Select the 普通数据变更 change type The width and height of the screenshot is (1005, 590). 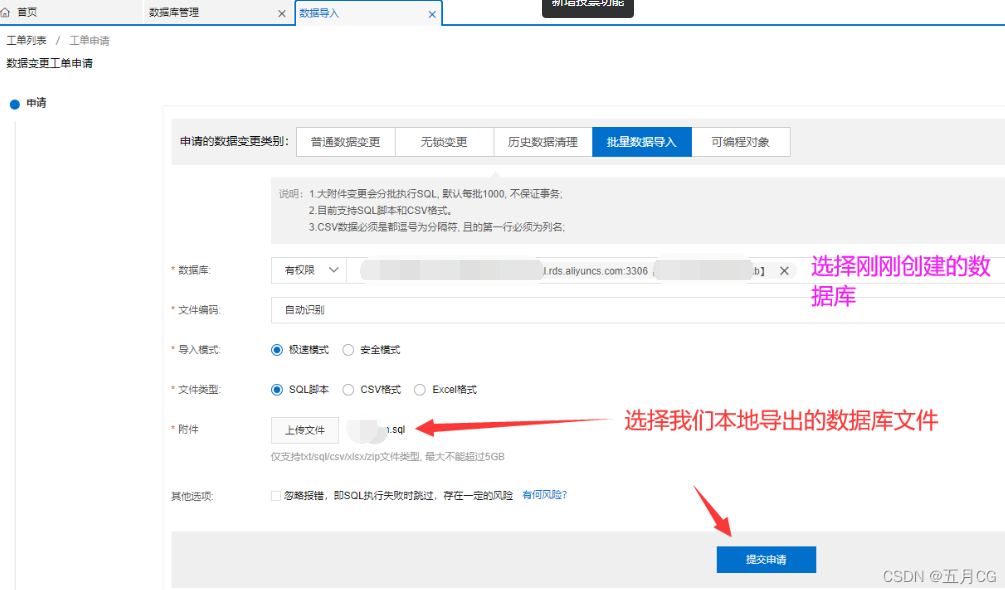tap(345, 141)
